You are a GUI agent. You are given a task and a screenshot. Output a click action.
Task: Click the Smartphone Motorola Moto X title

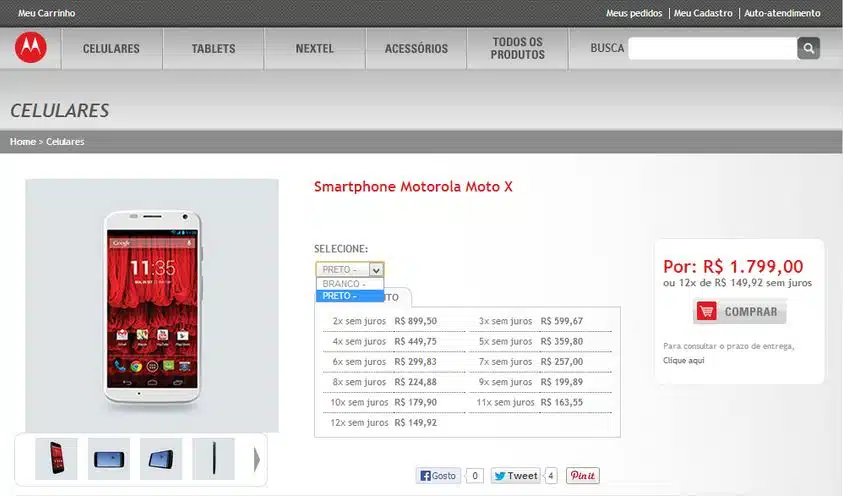[x=413, y=186]
